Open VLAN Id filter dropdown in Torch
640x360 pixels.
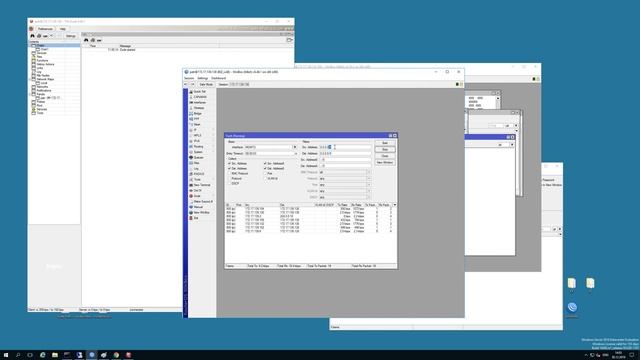point(369,191)
